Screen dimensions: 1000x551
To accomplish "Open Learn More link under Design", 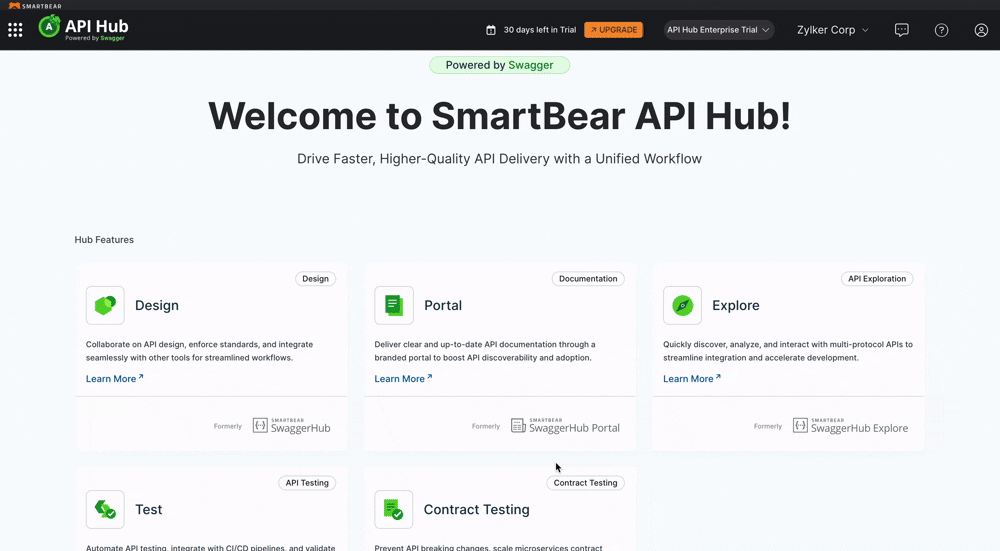I will [x=114, y=379].
